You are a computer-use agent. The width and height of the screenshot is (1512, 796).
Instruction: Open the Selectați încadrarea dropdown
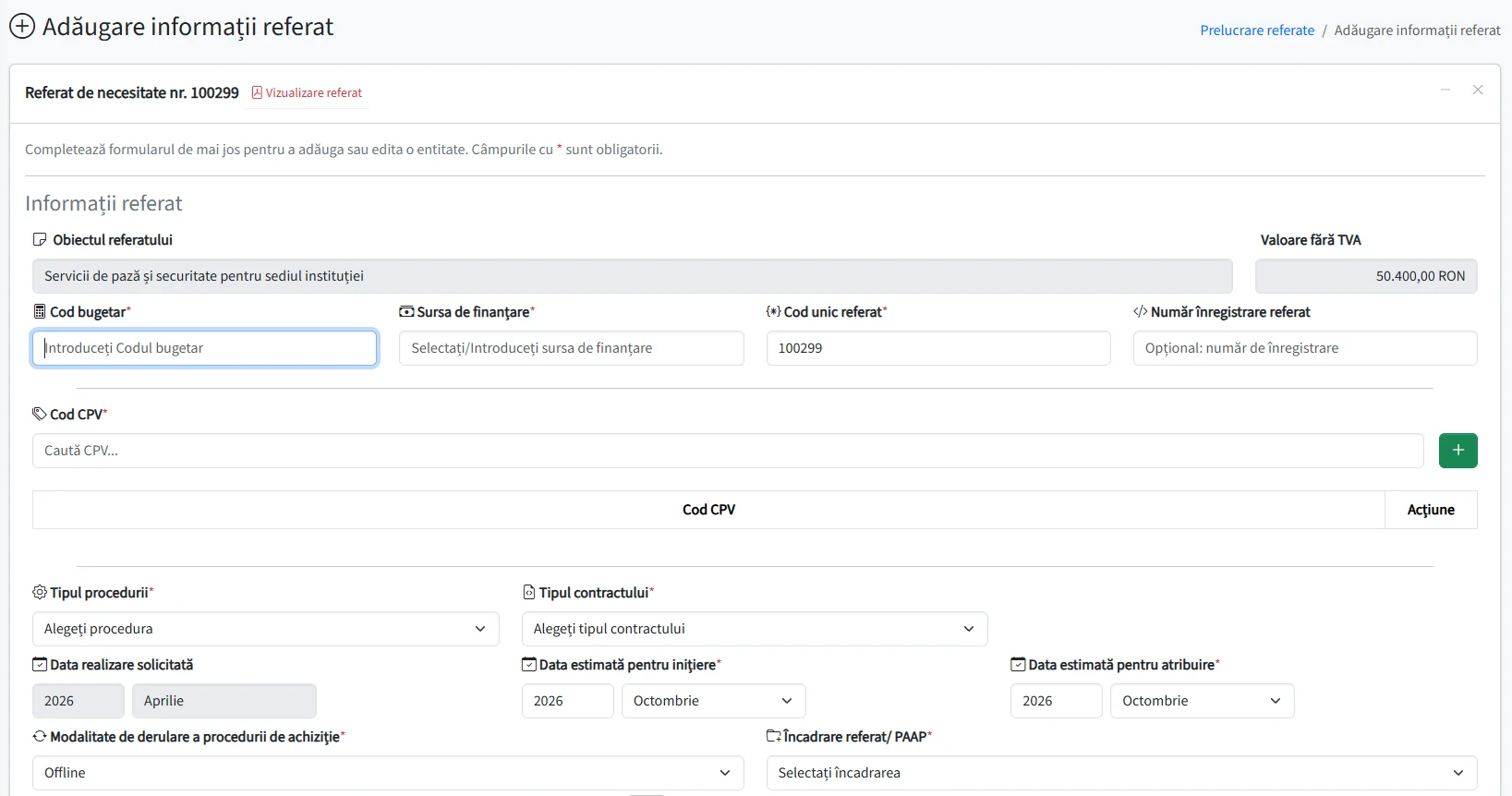tap(1122, 773)
